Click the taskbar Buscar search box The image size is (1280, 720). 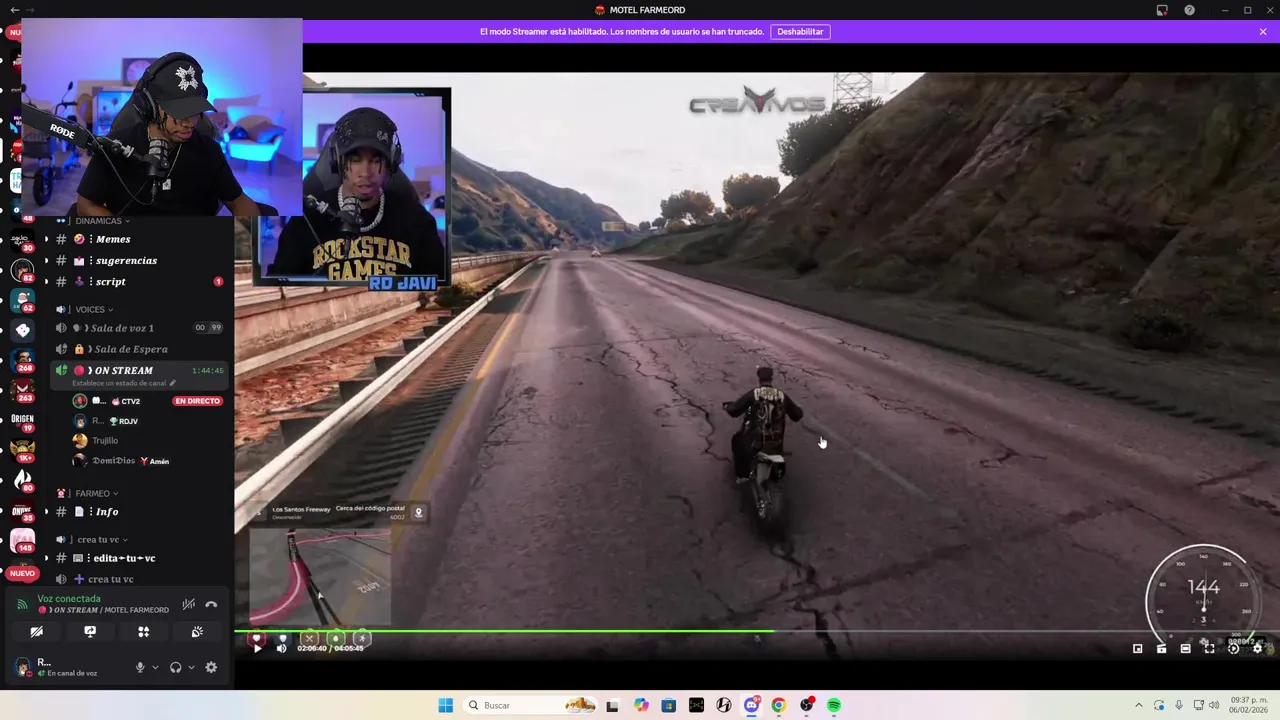[x=531, y=705]
